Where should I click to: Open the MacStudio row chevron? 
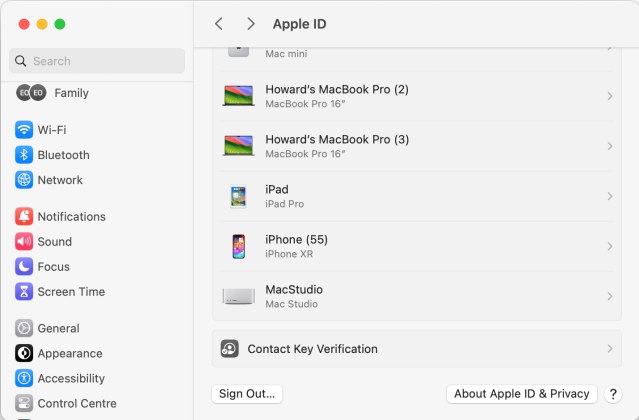(x=609, y=296)
